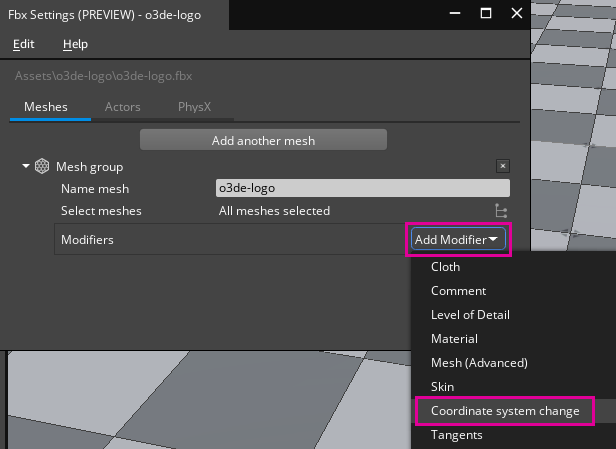
Task: Open the Help menu
Action: [75, 44]
